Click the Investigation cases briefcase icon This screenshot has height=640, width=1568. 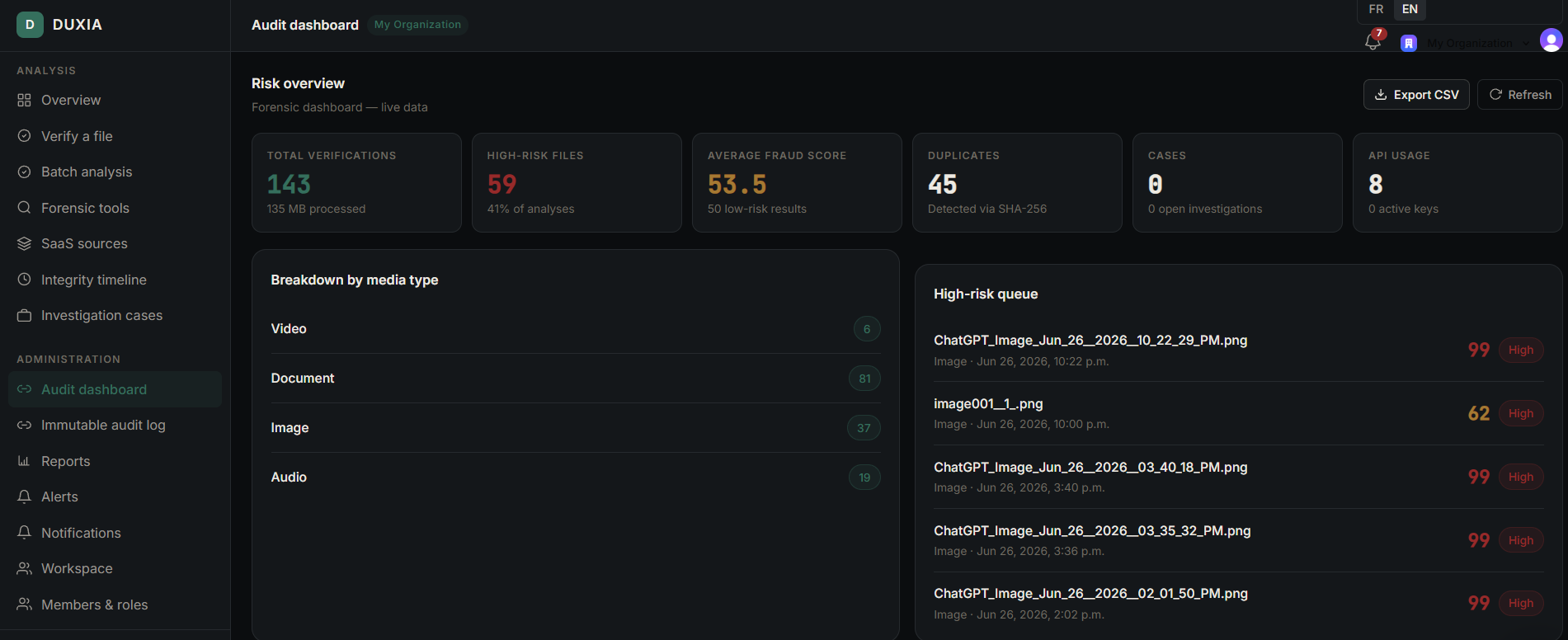click(x=24, y=315)
